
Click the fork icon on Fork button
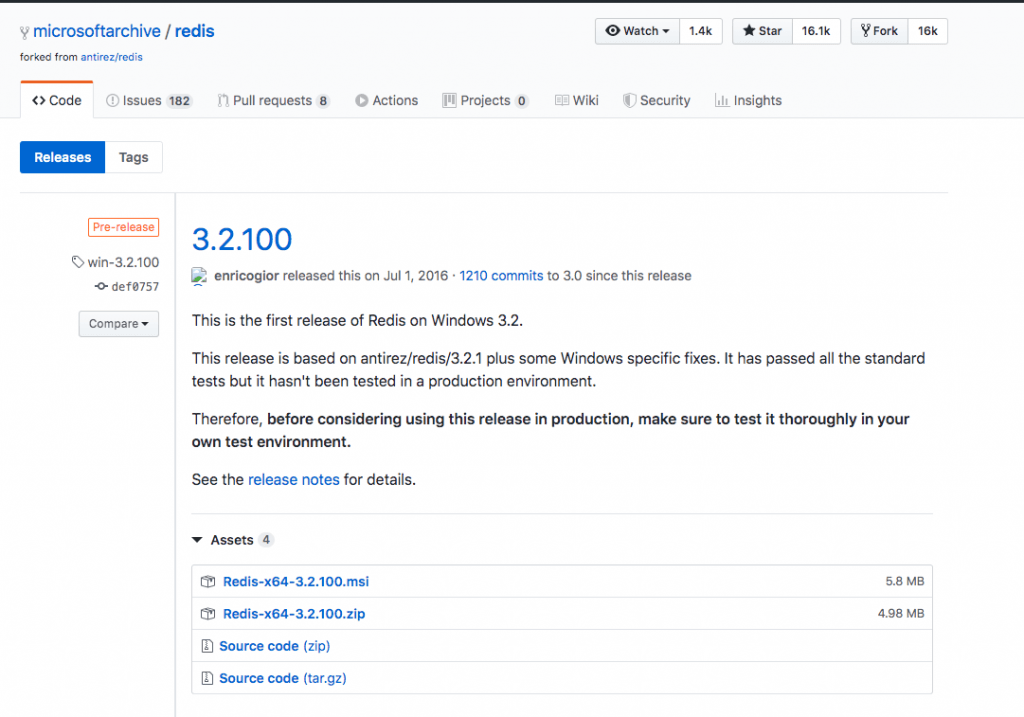point(865,31)
